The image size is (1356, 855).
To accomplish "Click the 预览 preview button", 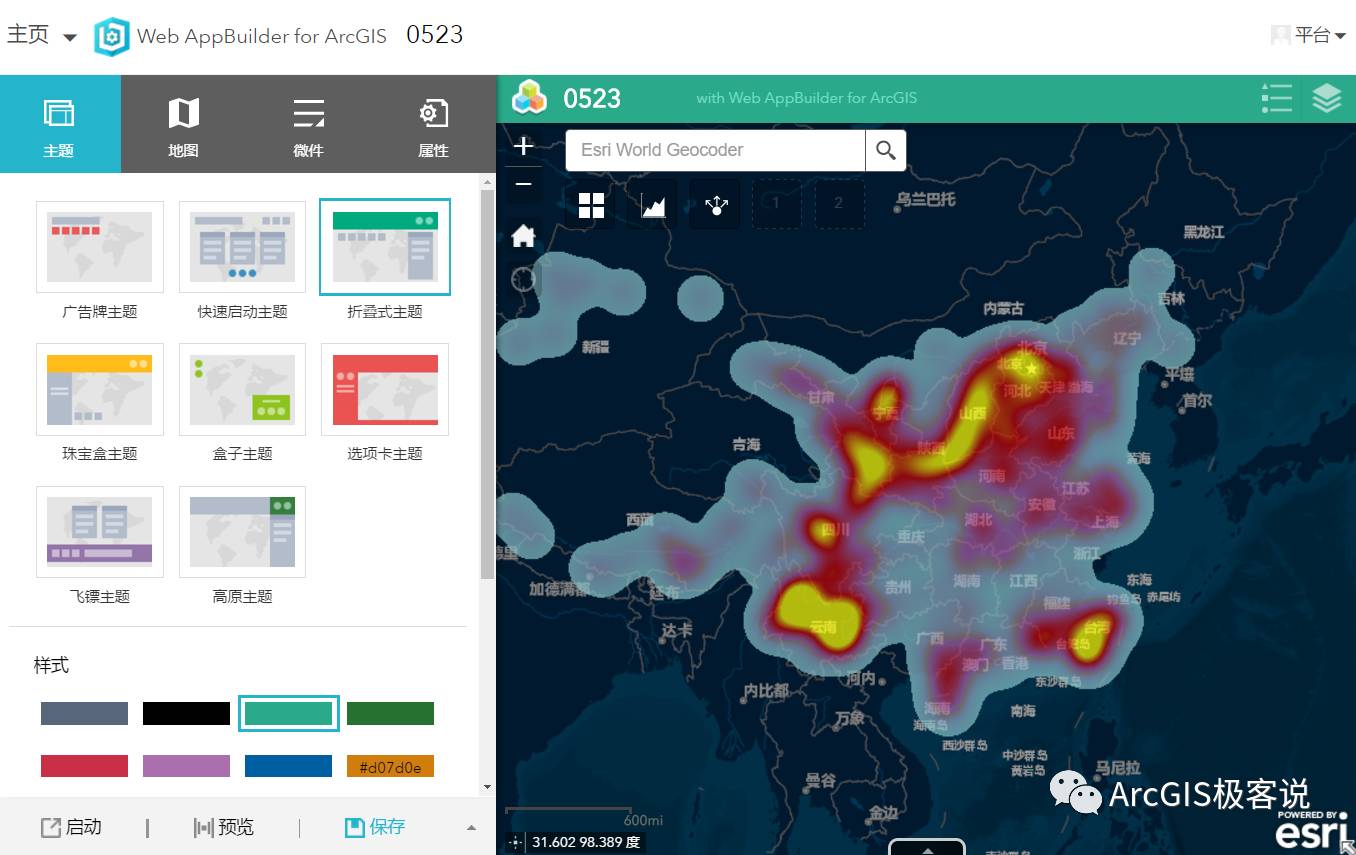I will pos(223,827).
